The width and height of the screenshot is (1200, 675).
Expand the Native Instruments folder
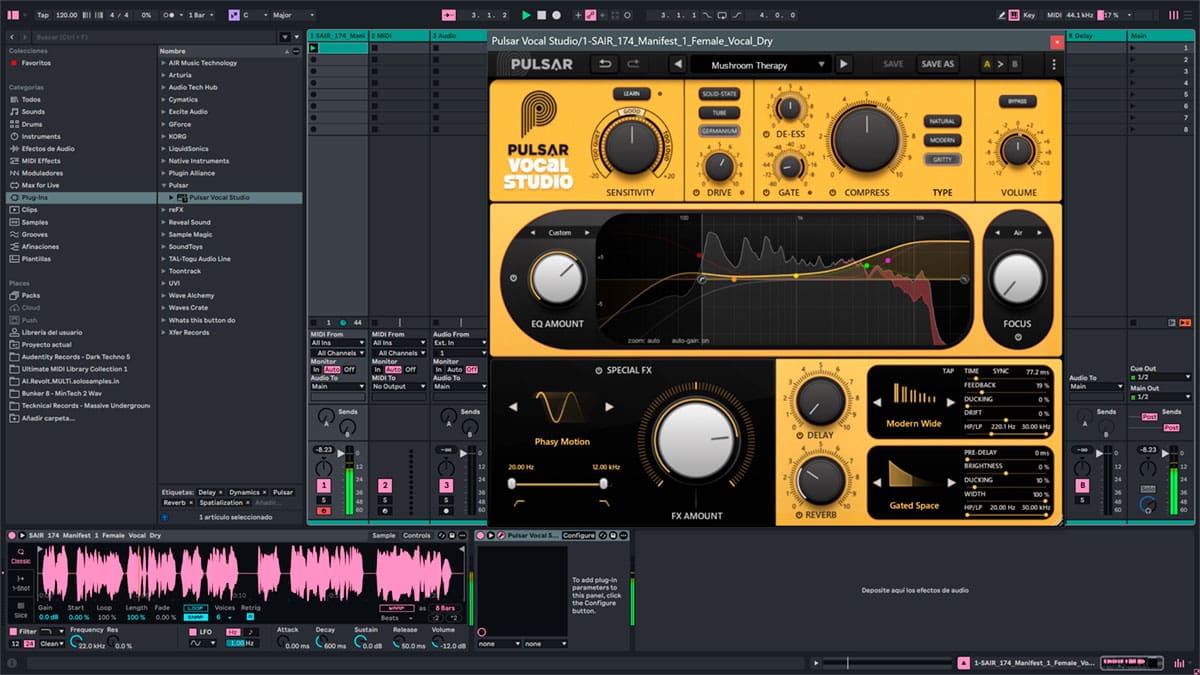coord(163,161)
